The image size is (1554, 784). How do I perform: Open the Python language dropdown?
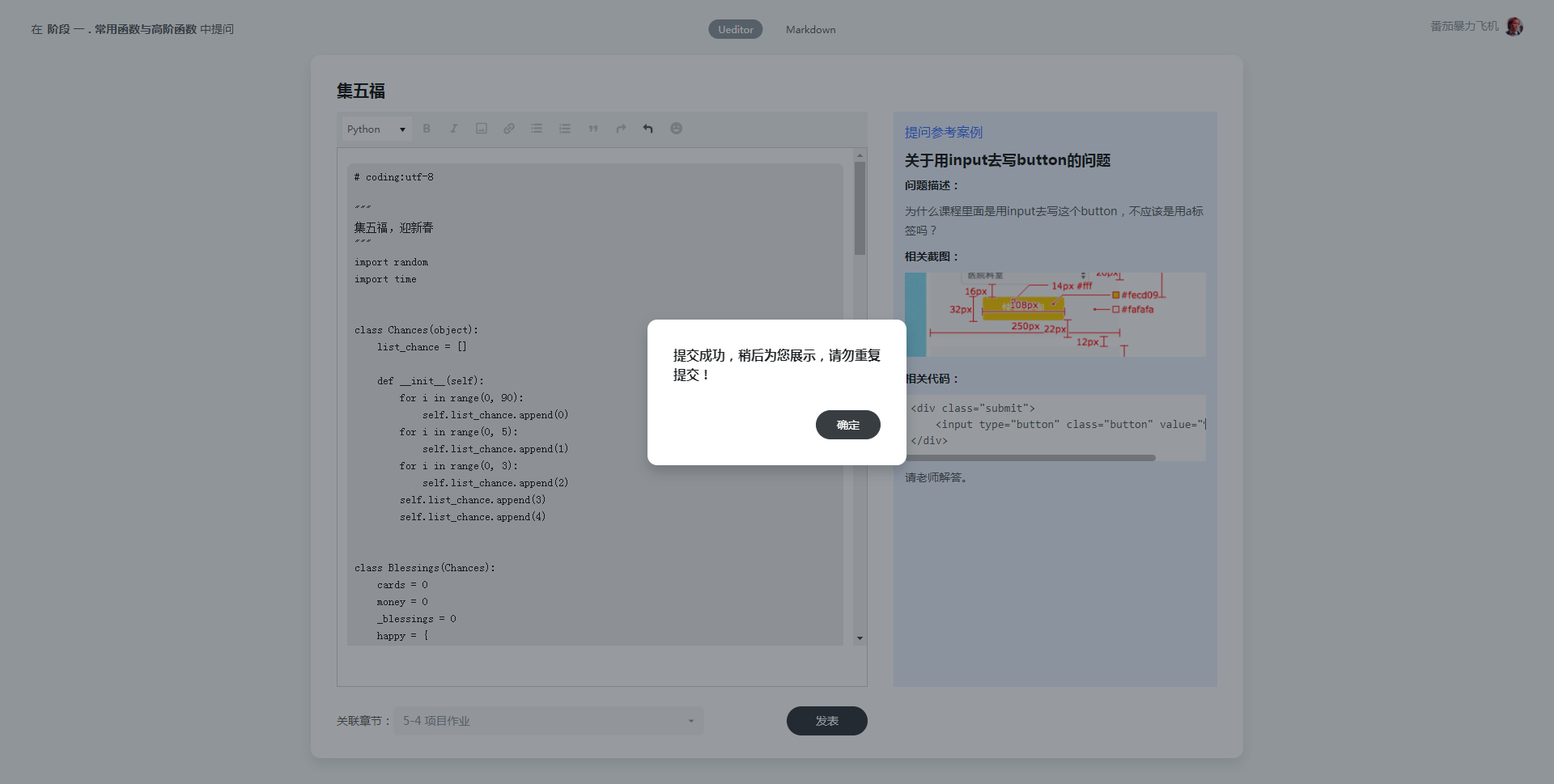[376, 129]
